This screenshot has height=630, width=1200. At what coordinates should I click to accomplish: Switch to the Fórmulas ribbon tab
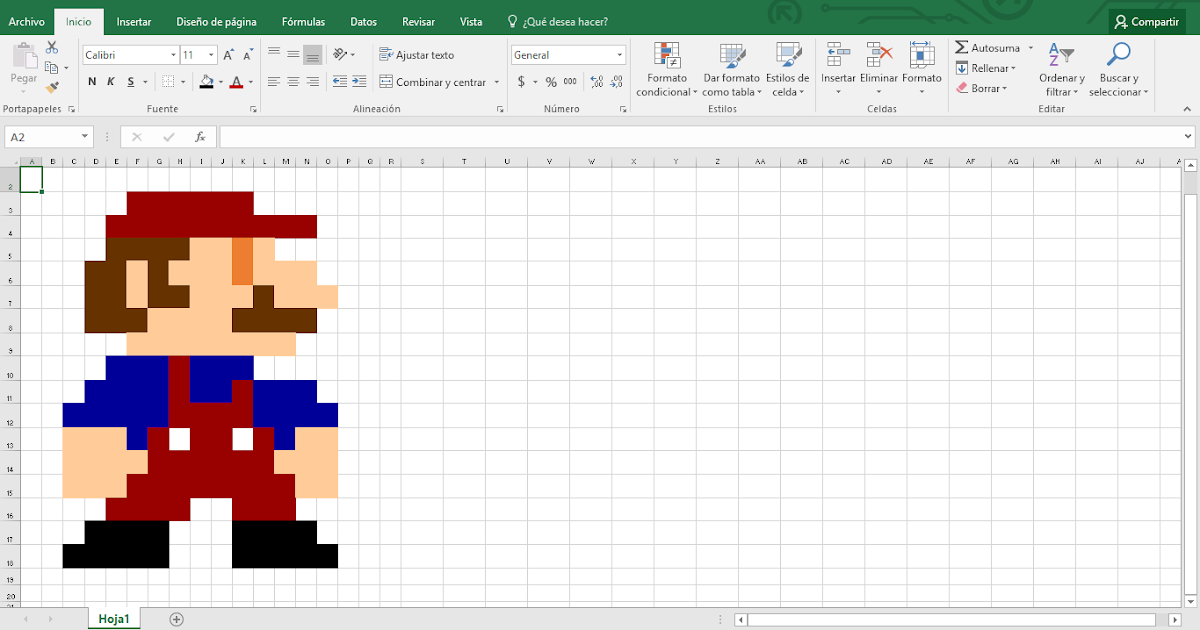click(302, 20)
